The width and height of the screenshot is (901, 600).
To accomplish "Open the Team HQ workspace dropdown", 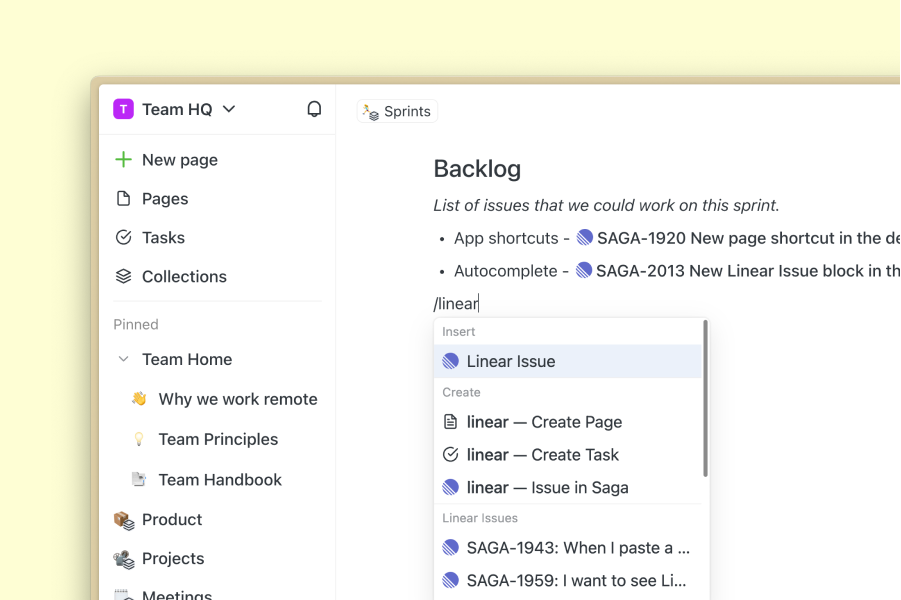I will tap(229, 109).
